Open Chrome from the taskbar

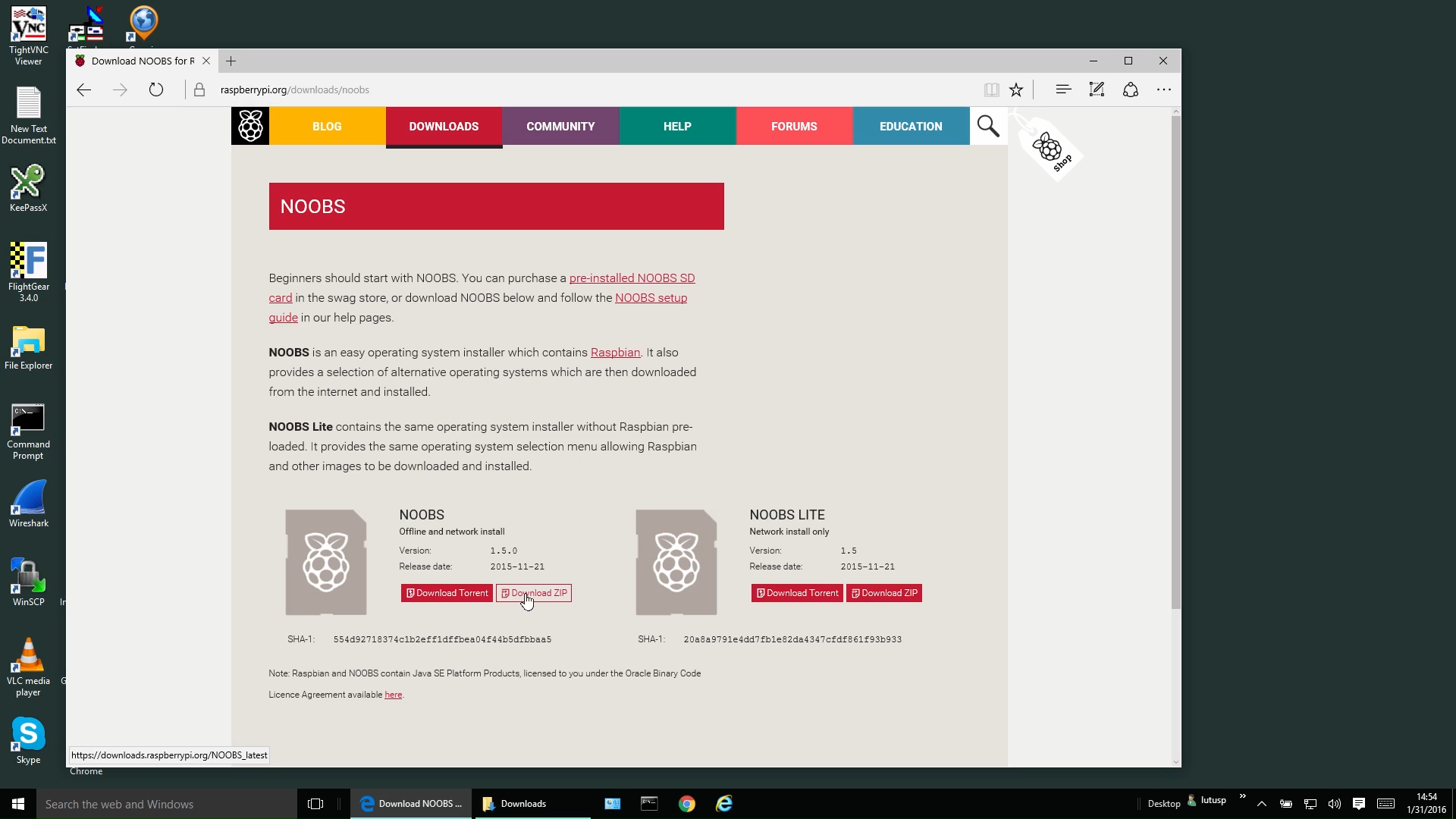click(x=687, y=804)
